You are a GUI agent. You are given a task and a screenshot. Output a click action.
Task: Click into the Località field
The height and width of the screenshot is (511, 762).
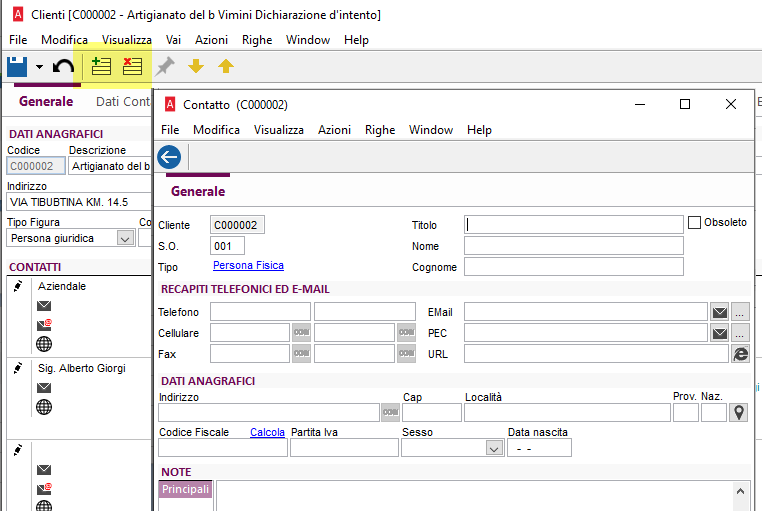pos(567,412)
